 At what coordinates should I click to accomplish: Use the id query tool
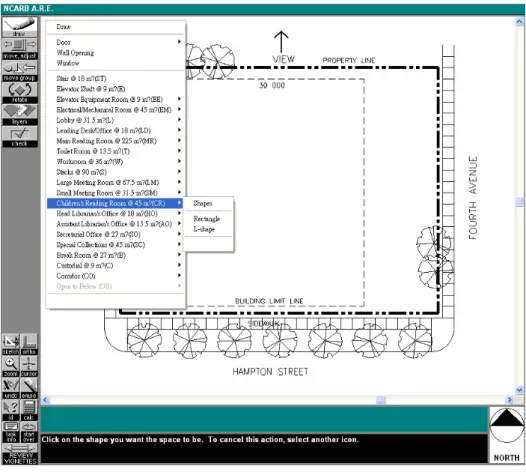pyautogui.click(x=11, y=410)
